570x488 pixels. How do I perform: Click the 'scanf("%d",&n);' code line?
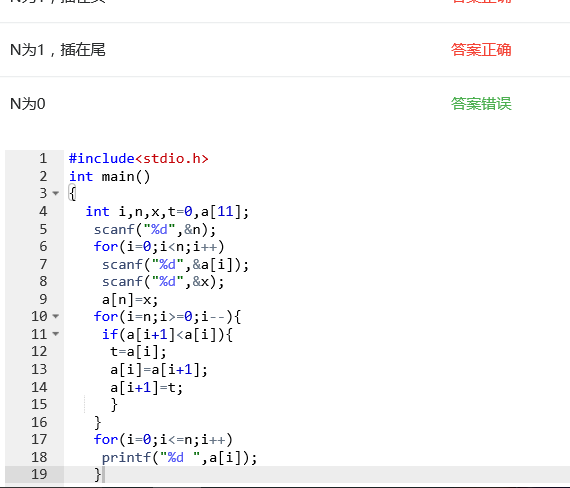(x=155, y=229)
